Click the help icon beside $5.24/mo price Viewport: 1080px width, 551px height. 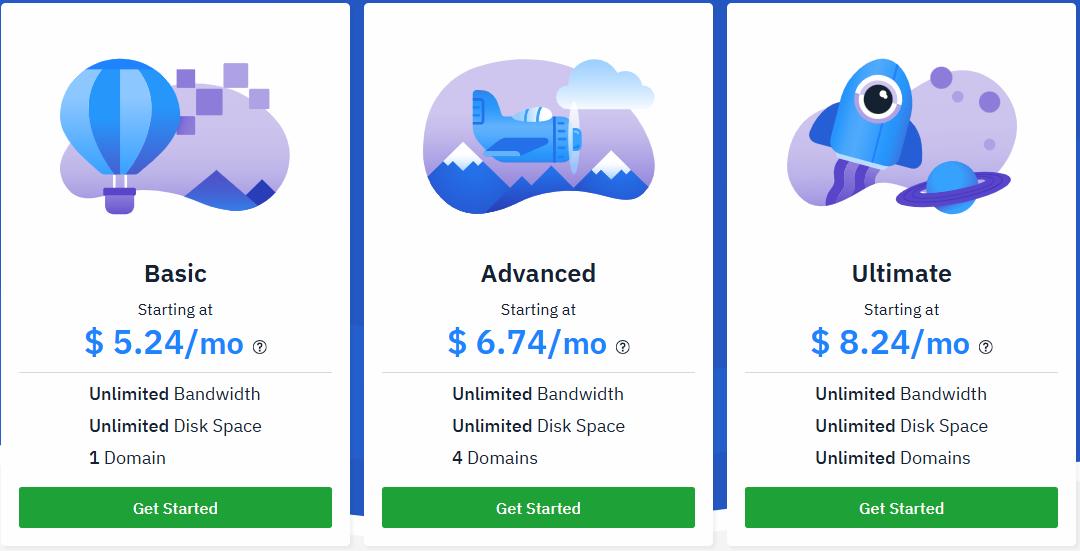260,347
